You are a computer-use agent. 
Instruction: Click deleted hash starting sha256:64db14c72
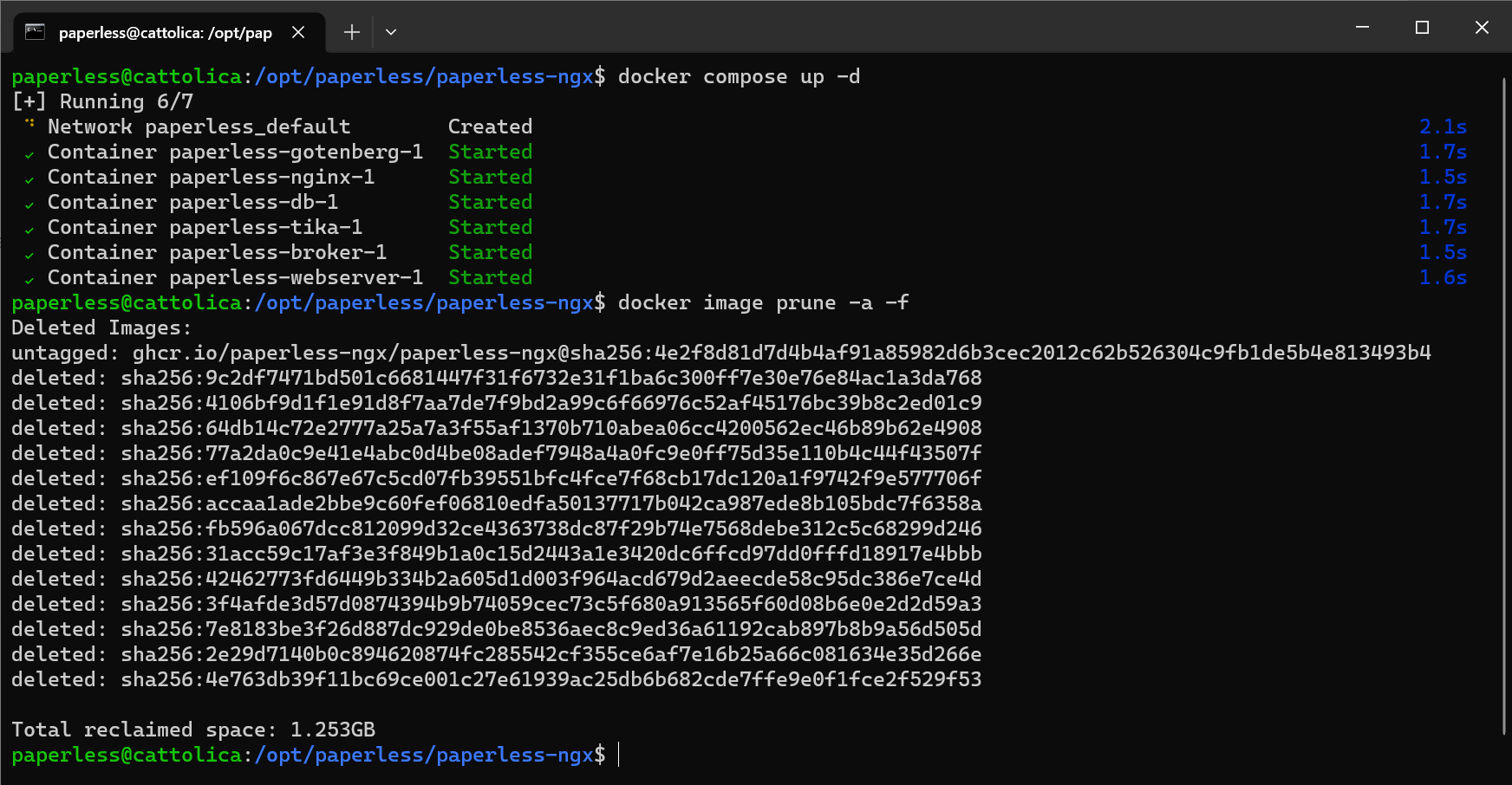(x=551, y=428)
